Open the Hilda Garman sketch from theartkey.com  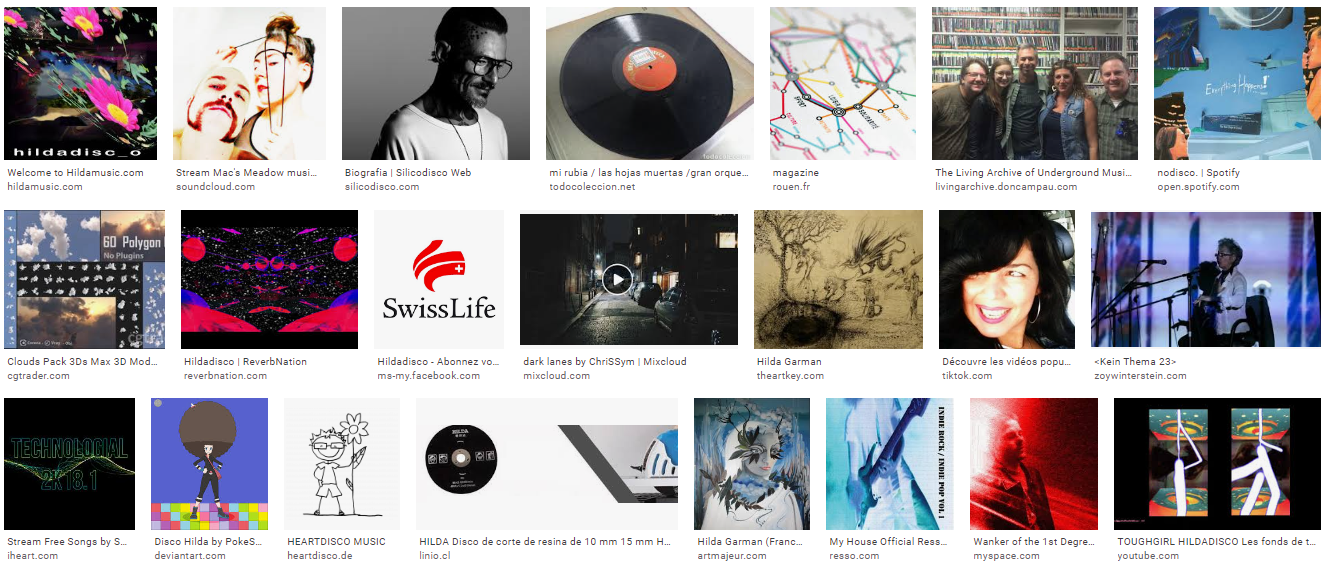(838, 279)
